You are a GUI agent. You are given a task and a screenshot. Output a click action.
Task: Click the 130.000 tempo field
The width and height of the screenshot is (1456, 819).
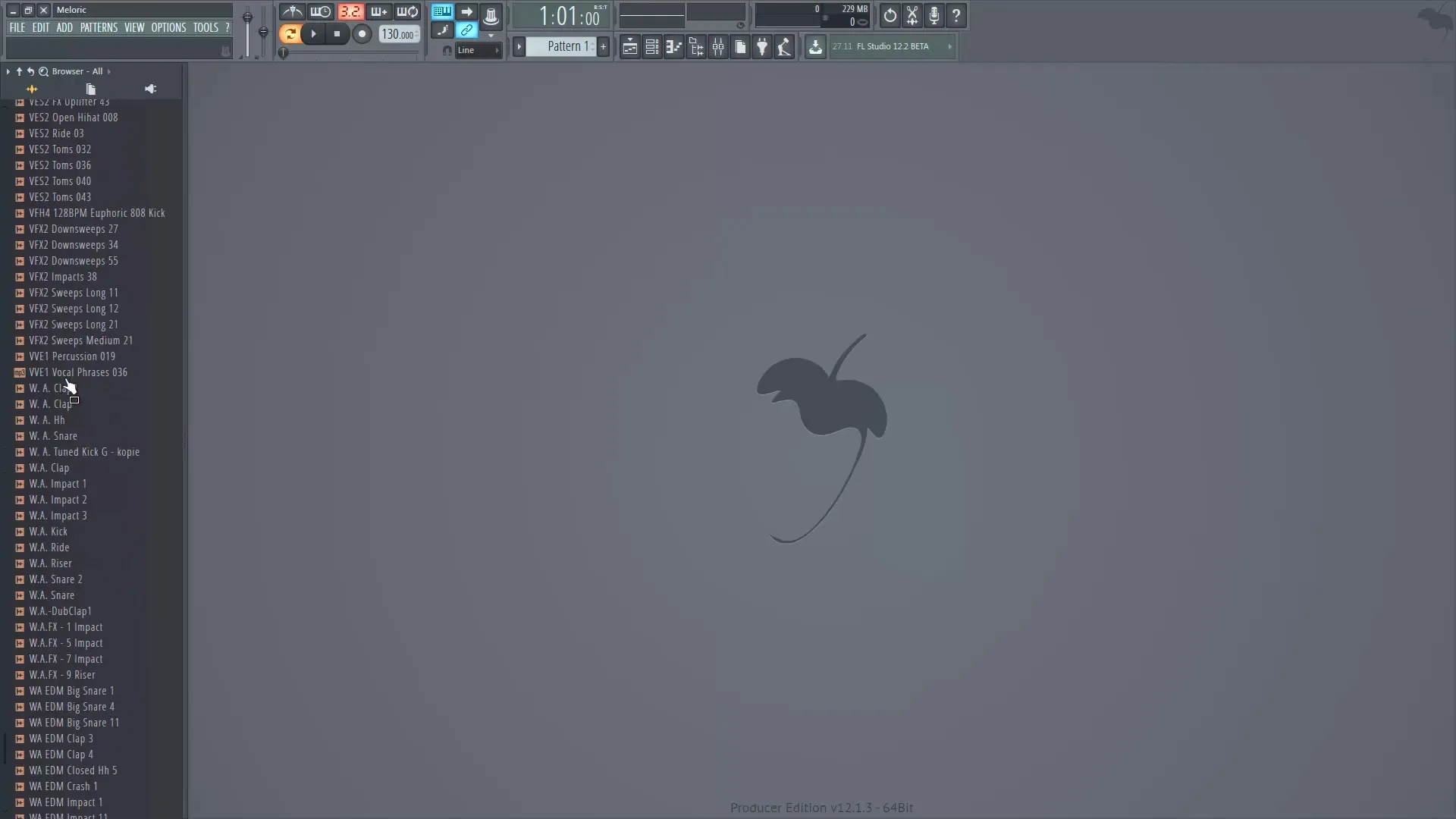[399, 34]
